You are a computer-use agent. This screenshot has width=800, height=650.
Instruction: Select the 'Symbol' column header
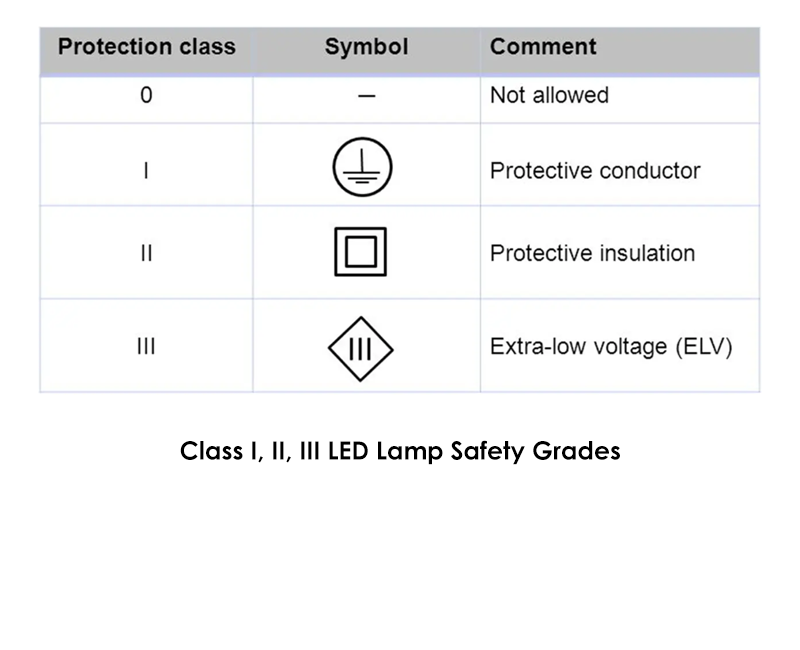click(366, 47)
